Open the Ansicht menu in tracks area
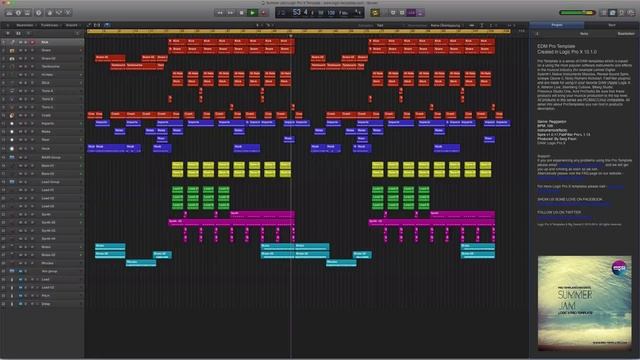 pyautogui.click(x=72, y=25)
